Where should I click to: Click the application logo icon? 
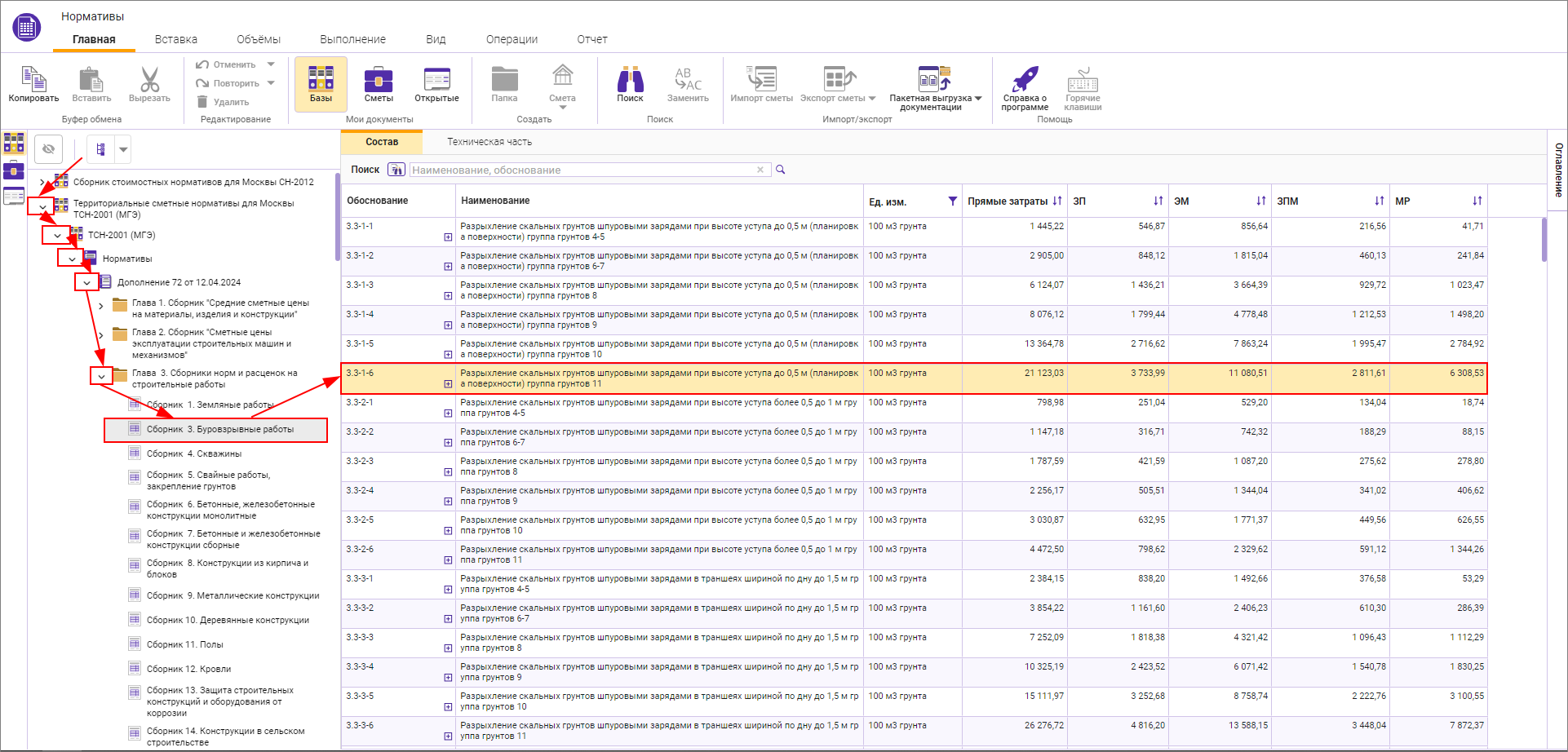click(26, 27)
